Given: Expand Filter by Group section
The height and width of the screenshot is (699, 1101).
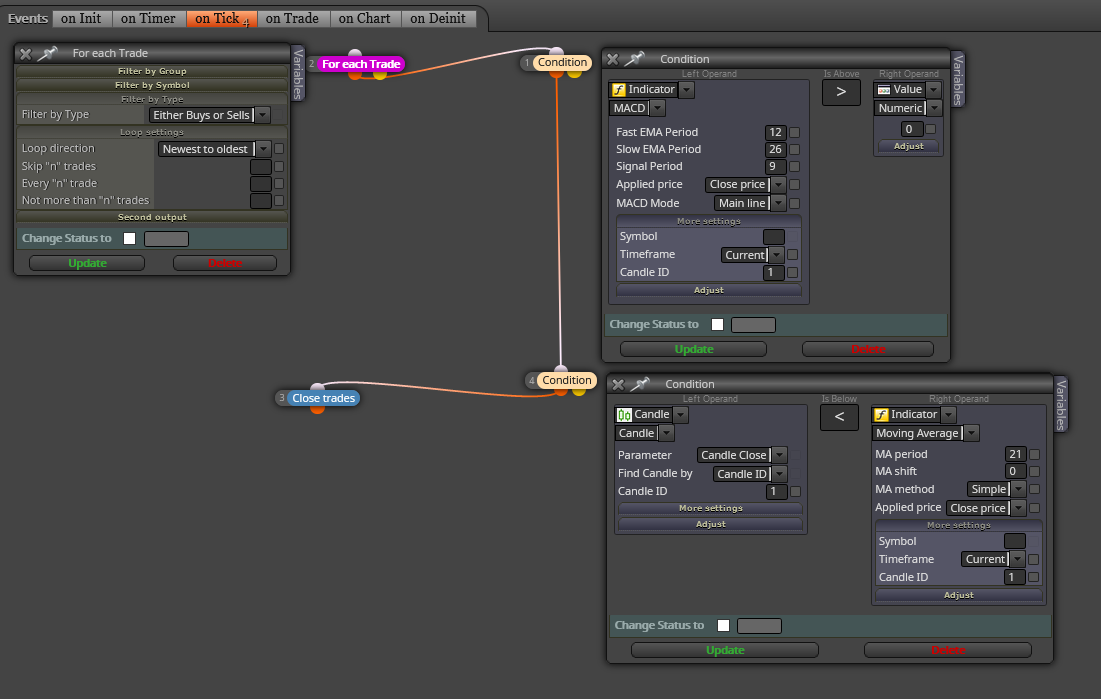Looking at the screenshot, I should [x=152, y=72].
